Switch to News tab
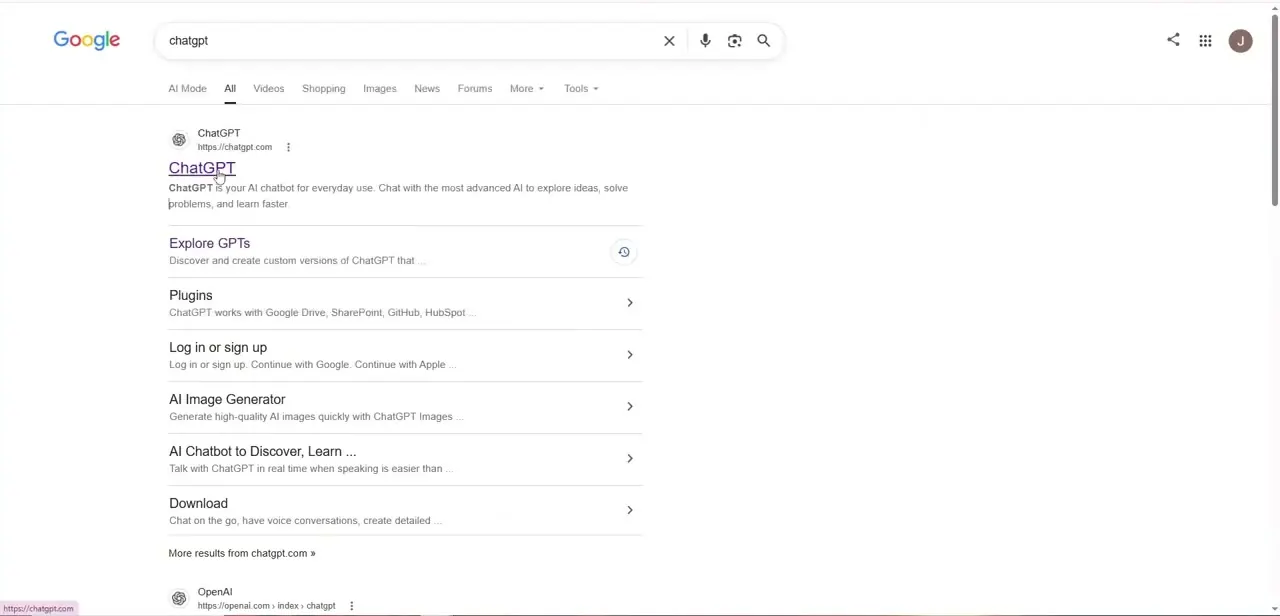Viewport: 1280px width, 616px height. pyautogui.click(x=427, y=89)
